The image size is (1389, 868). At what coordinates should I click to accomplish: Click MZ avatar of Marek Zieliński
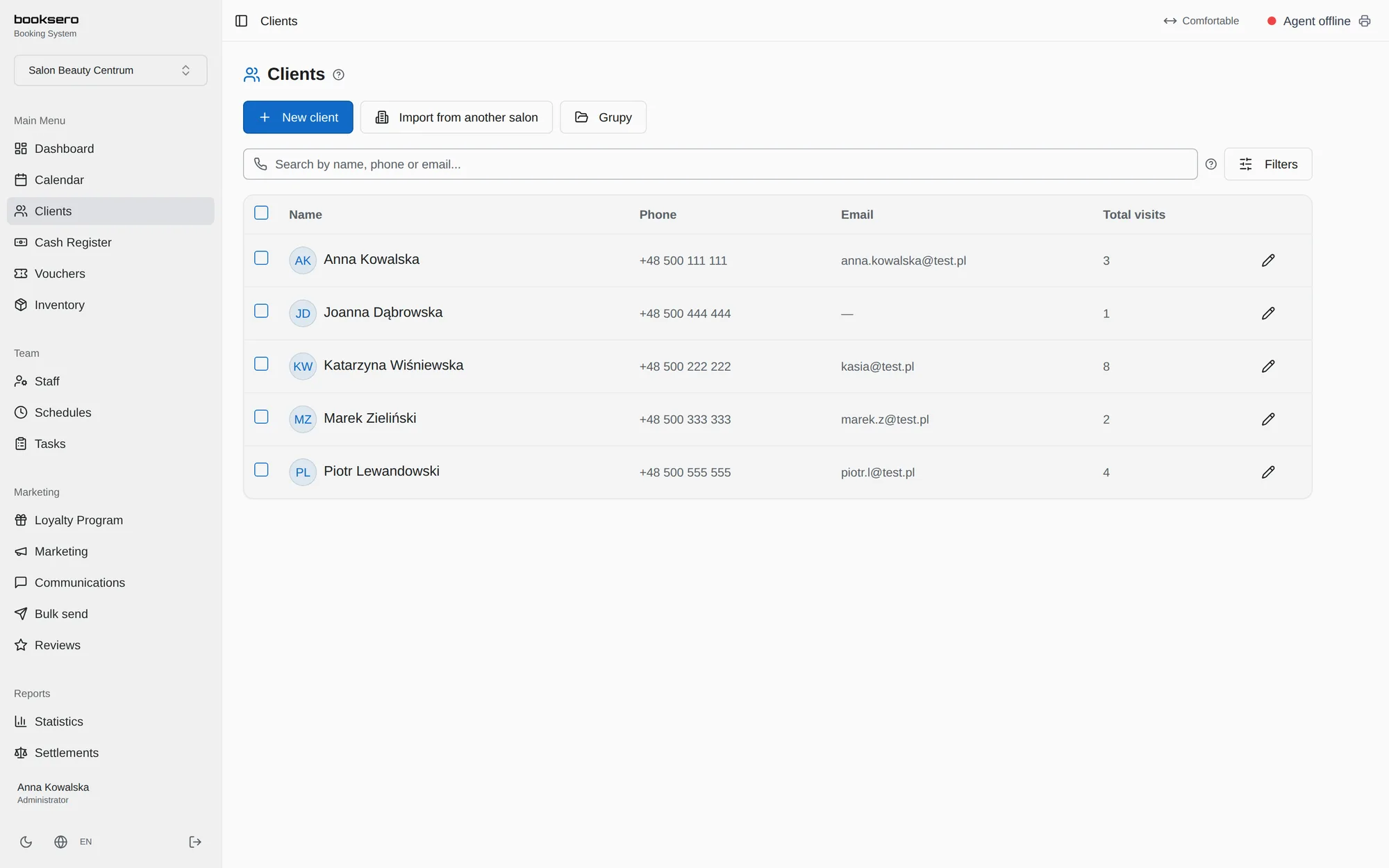click(303, 419)
